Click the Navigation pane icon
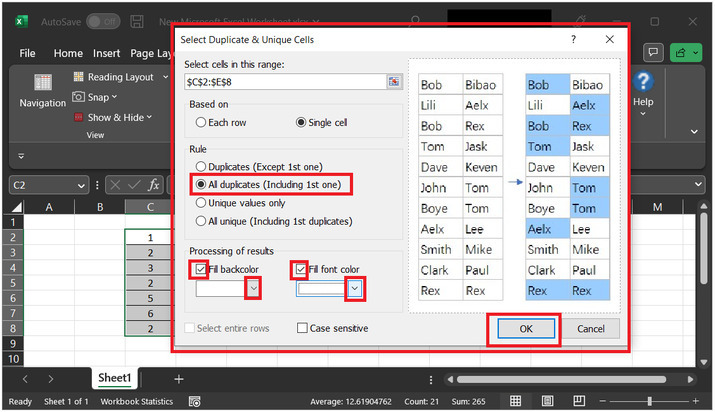Screen dimensions: 715x412 (43, 84)
